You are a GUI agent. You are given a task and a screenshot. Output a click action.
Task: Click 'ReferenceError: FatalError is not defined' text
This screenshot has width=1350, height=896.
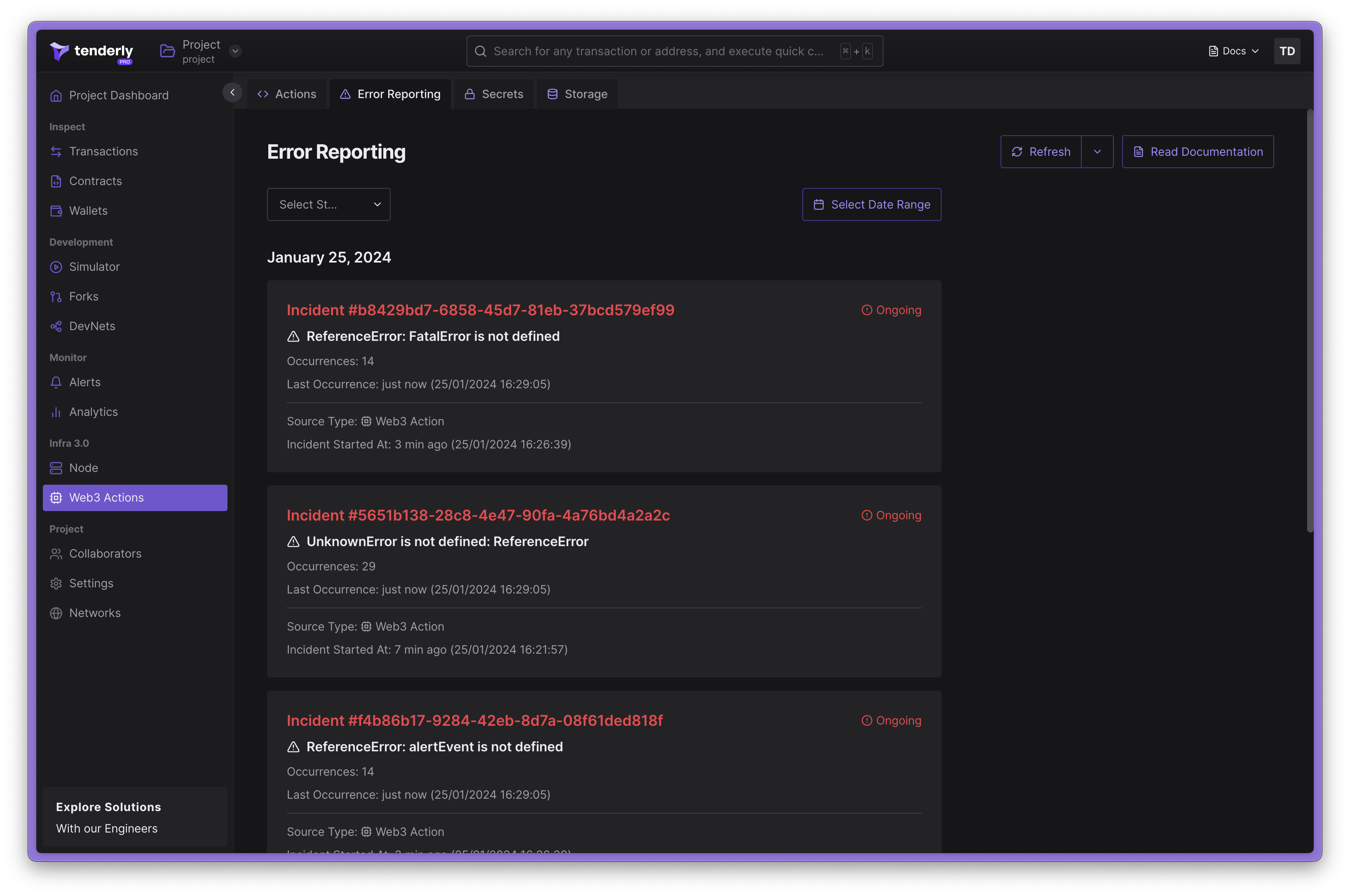(x=433, y=337)
